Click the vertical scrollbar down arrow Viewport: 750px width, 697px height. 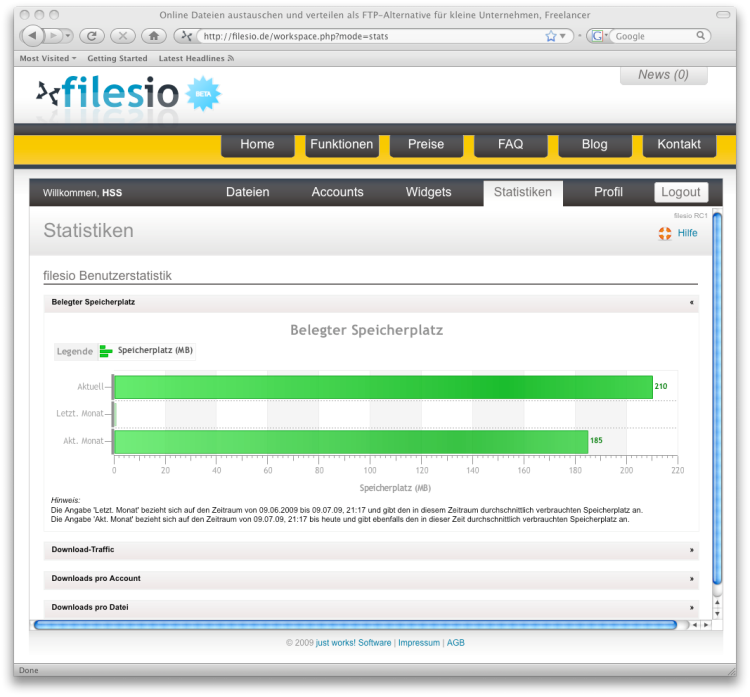click(x=717, y=614)
